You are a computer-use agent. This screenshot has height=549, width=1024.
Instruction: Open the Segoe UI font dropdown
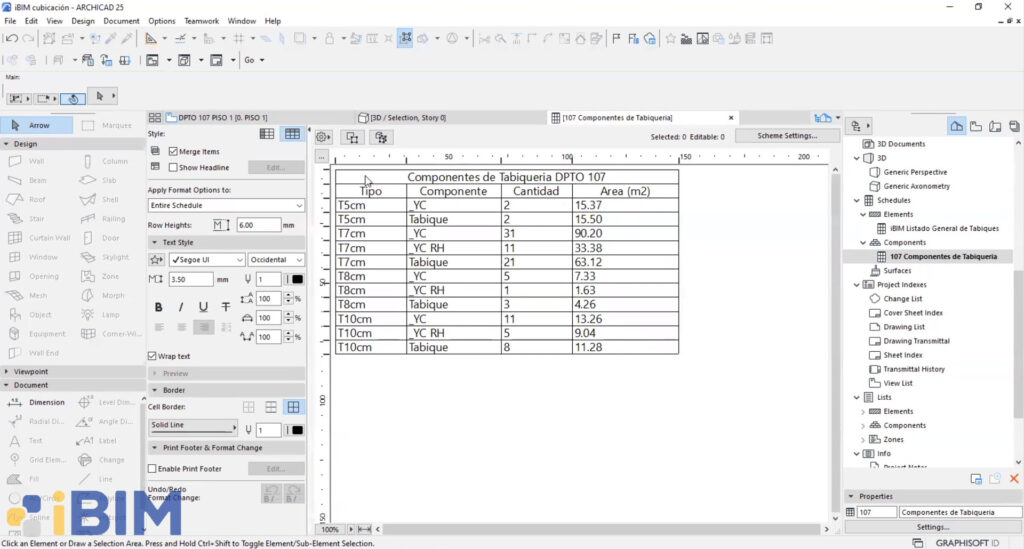click(206, 260)
